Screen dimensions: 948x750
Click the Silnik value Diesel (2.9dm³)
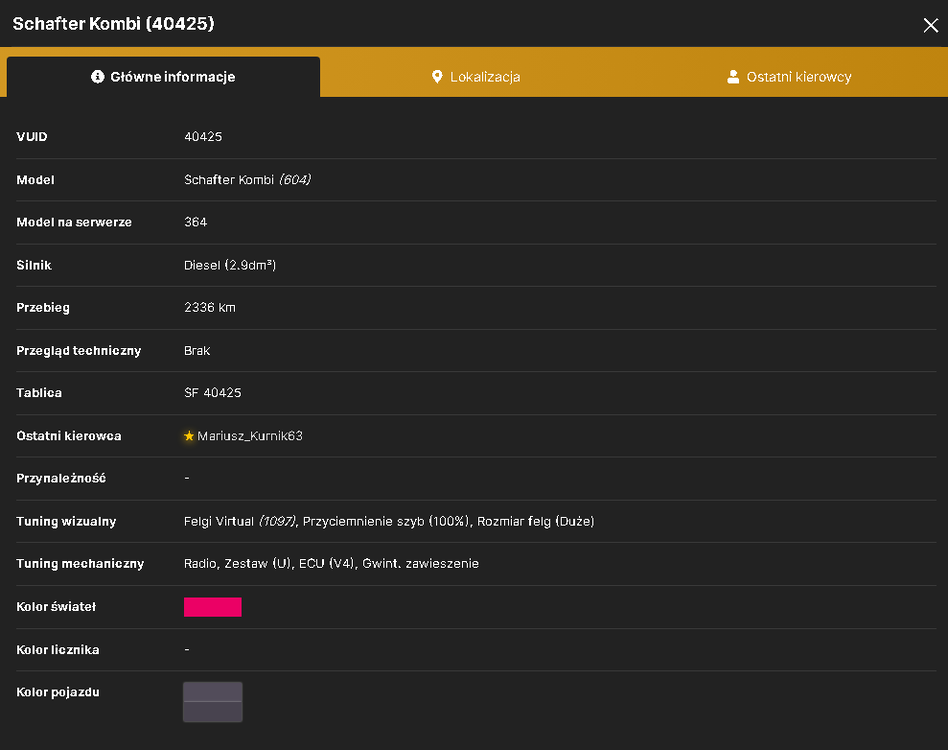pyautogui.click(x=230, y=265)
